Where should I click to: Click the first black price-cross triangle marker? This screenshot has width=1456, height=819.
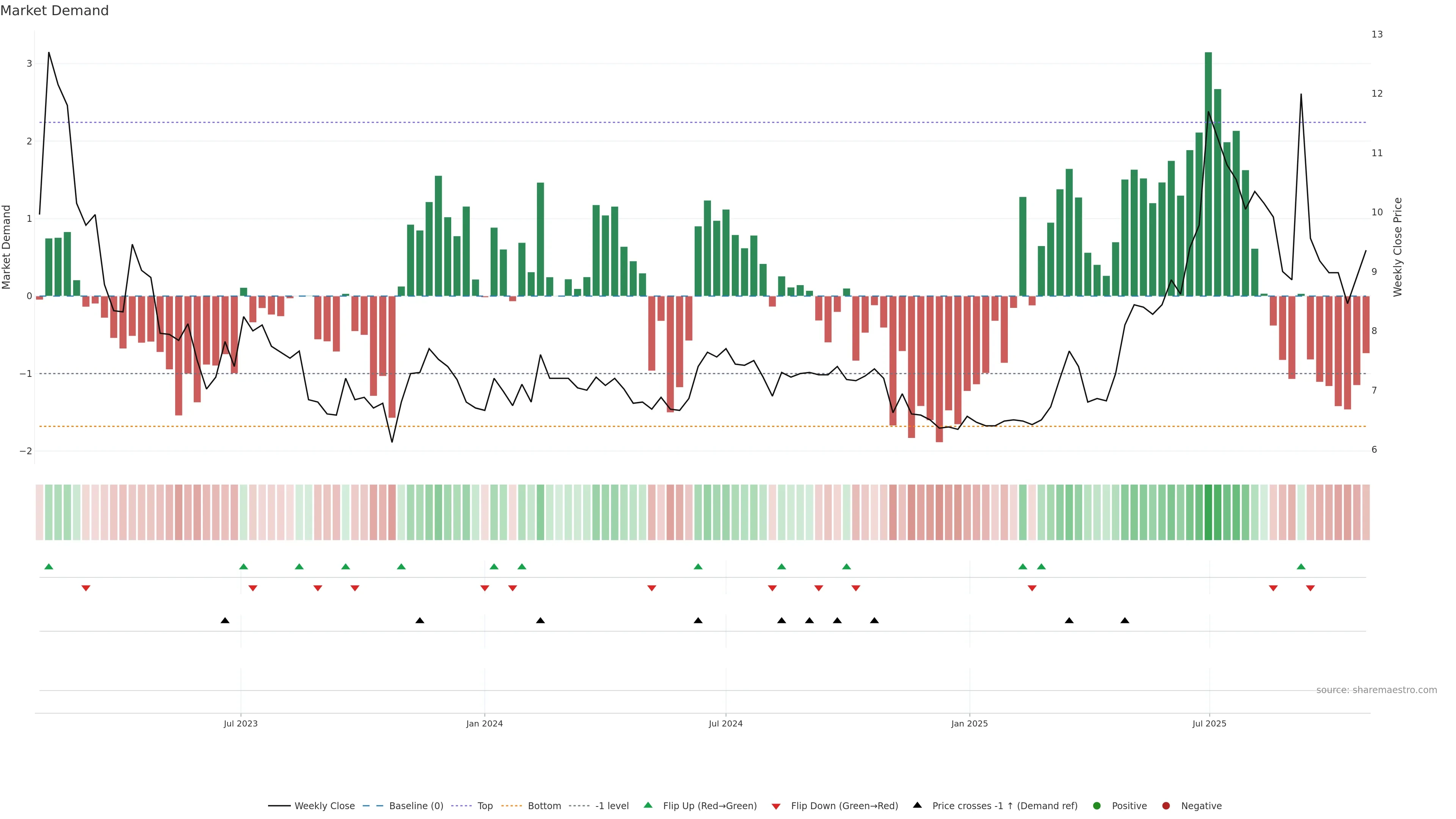pos(225,621)
